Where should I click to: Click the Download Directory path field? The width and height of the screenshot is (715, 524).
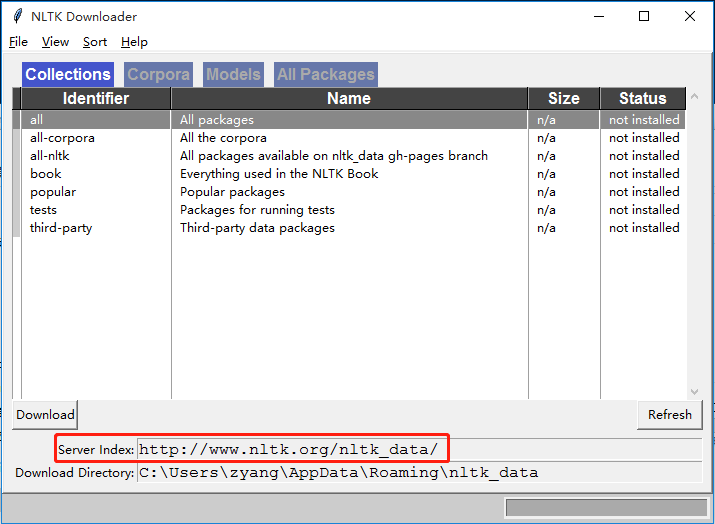pyautogui.click(x=419, y=472)
